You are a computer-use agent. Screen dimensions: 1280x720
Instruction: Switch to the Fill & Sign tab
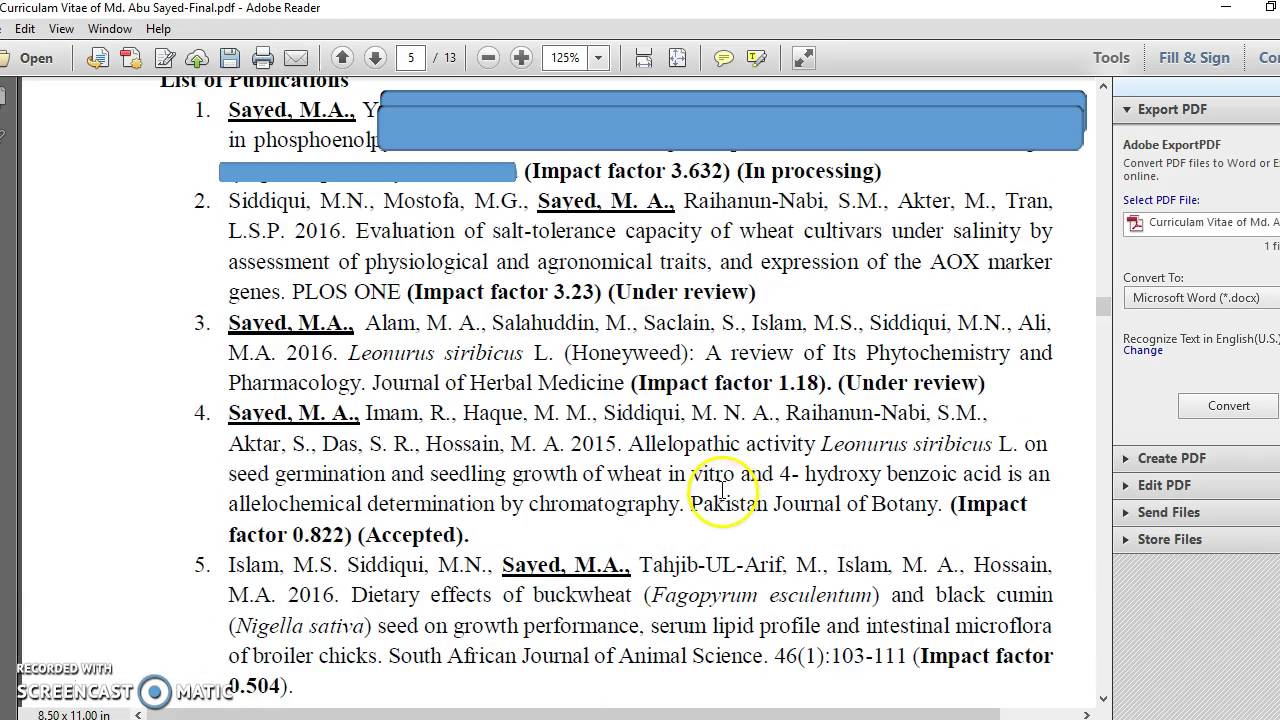pyautogui.click(x=1194, y=58)
